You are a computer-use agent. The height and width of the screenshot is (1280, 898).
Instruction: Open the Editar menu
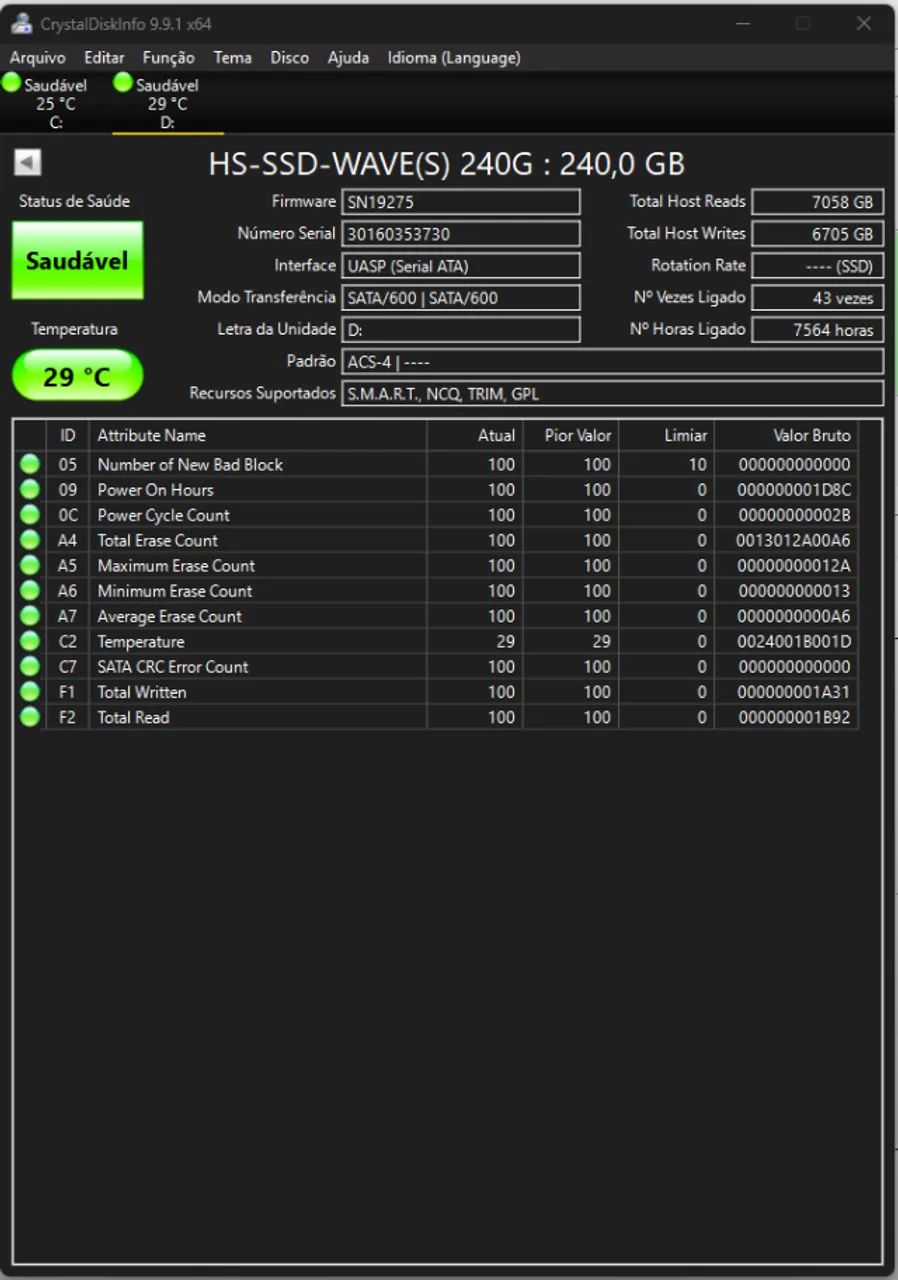[x=104, y=58]
